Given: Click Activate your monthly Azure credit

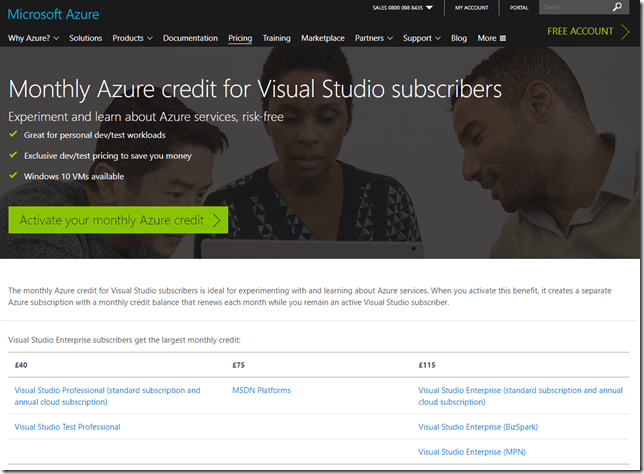Looking at the screenshot, I should coord(118,220).
